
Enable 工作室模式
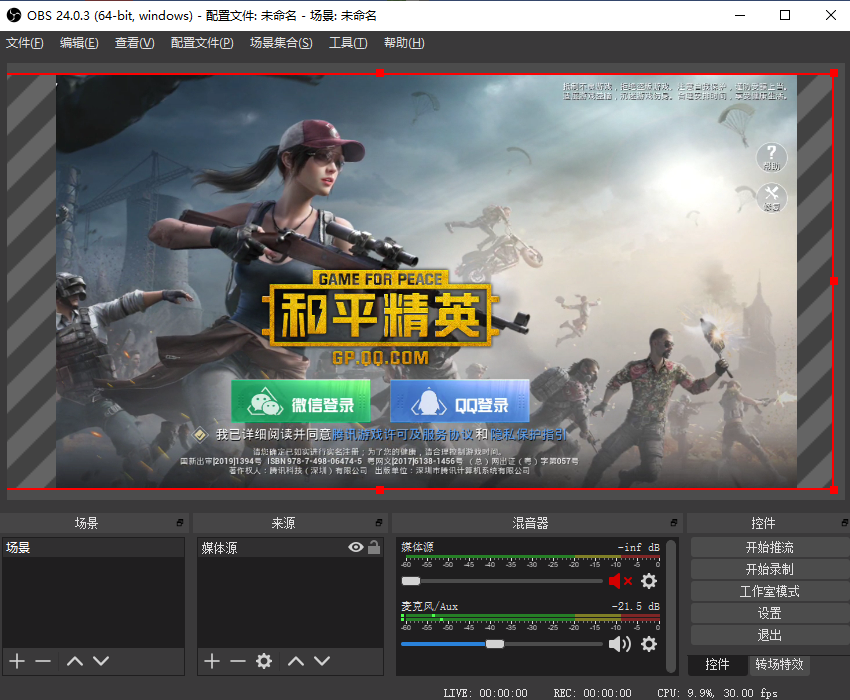770,592
